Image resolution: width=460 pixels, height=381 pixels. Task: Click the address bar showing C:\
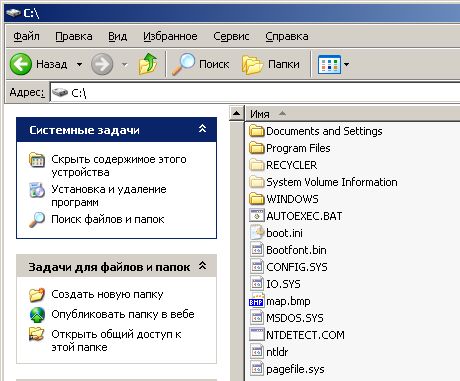click(x=255, y=92)
